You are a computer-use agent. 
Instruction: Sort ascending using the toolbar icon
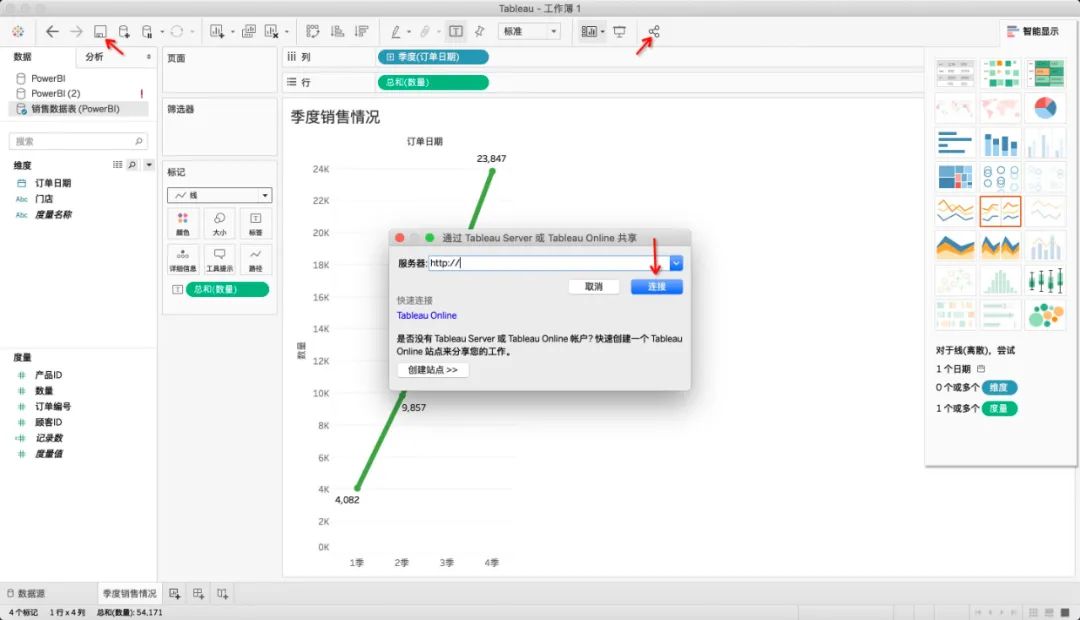click(x=338, y=32)
